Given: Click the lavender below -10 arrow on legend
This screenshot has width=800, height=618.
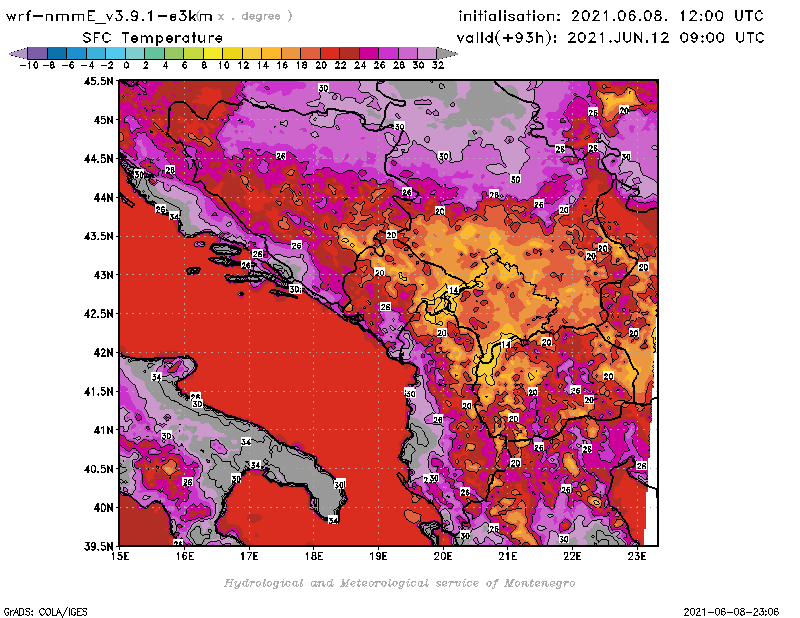Looking at the screenshot, I should tap(18, 53).
